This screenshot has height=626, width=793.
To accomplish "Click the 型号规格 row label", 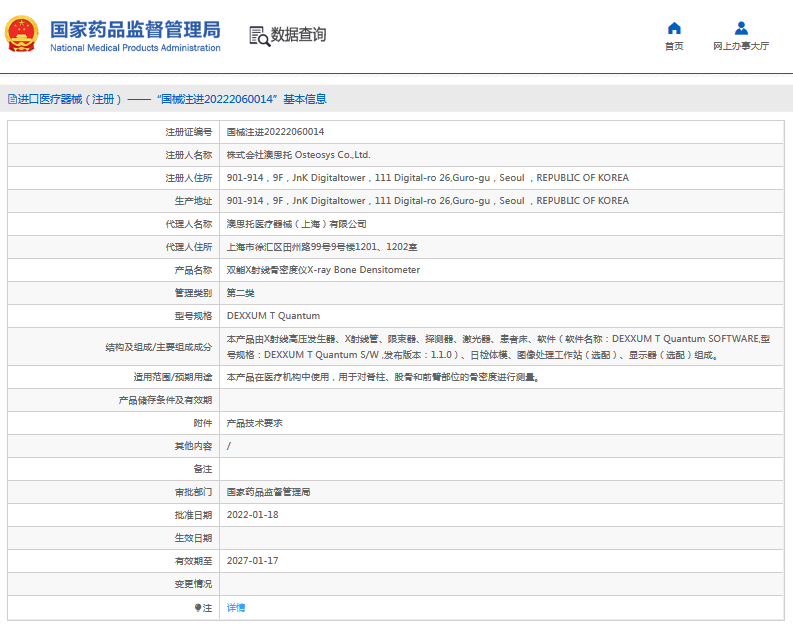I will click(x=193, y=316).
